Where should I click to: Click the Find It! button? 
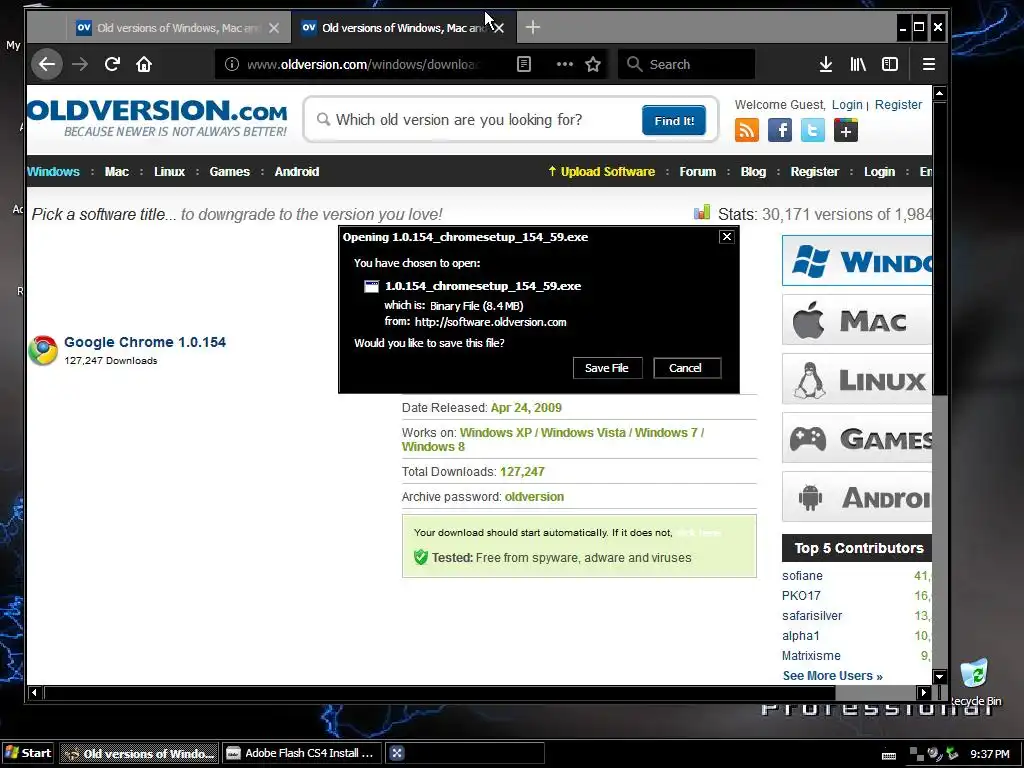[x=674, y=120]
